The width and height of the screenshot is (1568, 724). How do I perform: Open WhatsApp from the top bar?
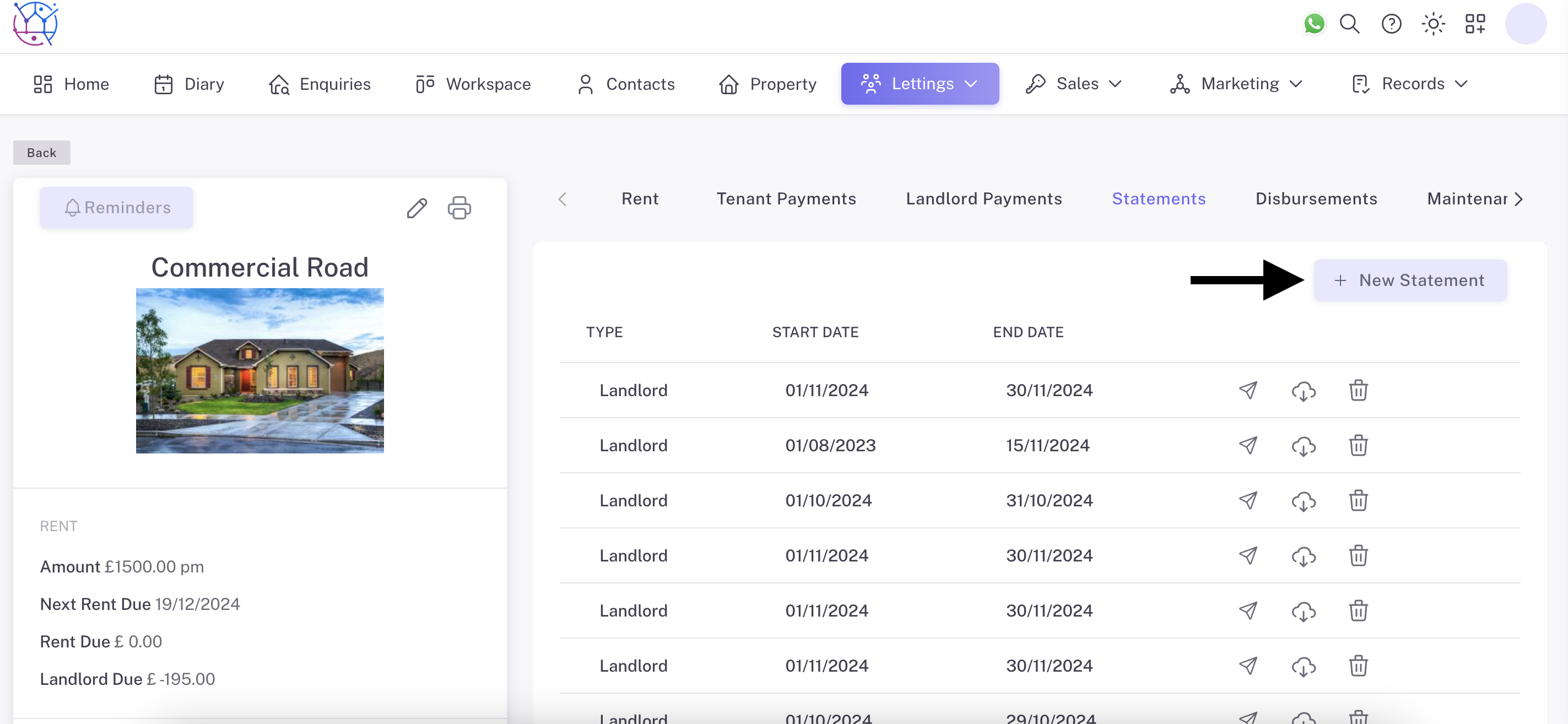pyautogui.click(x=1314, y=24)
